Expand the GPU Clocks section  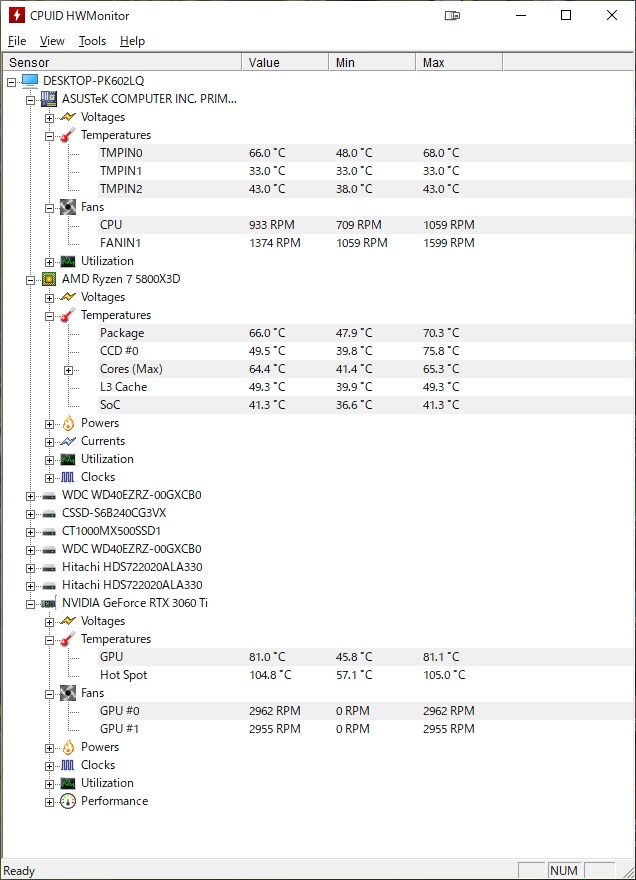point(49,766)
